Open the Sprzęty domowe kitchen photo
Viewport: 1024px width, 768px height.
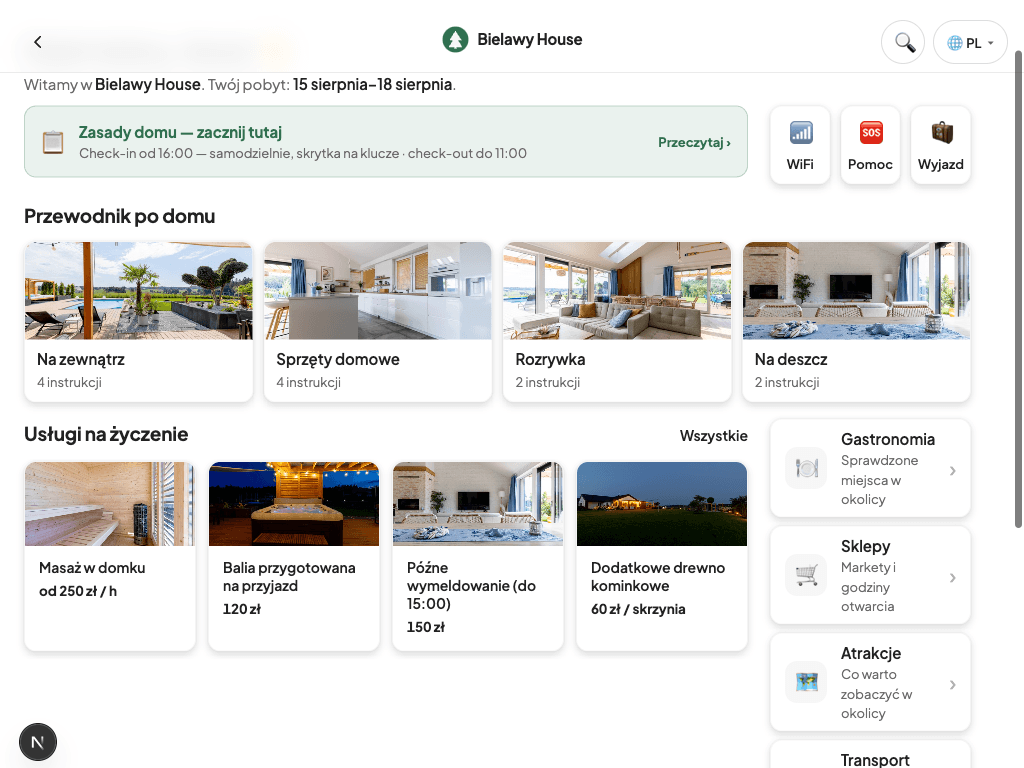pos(377,291)
